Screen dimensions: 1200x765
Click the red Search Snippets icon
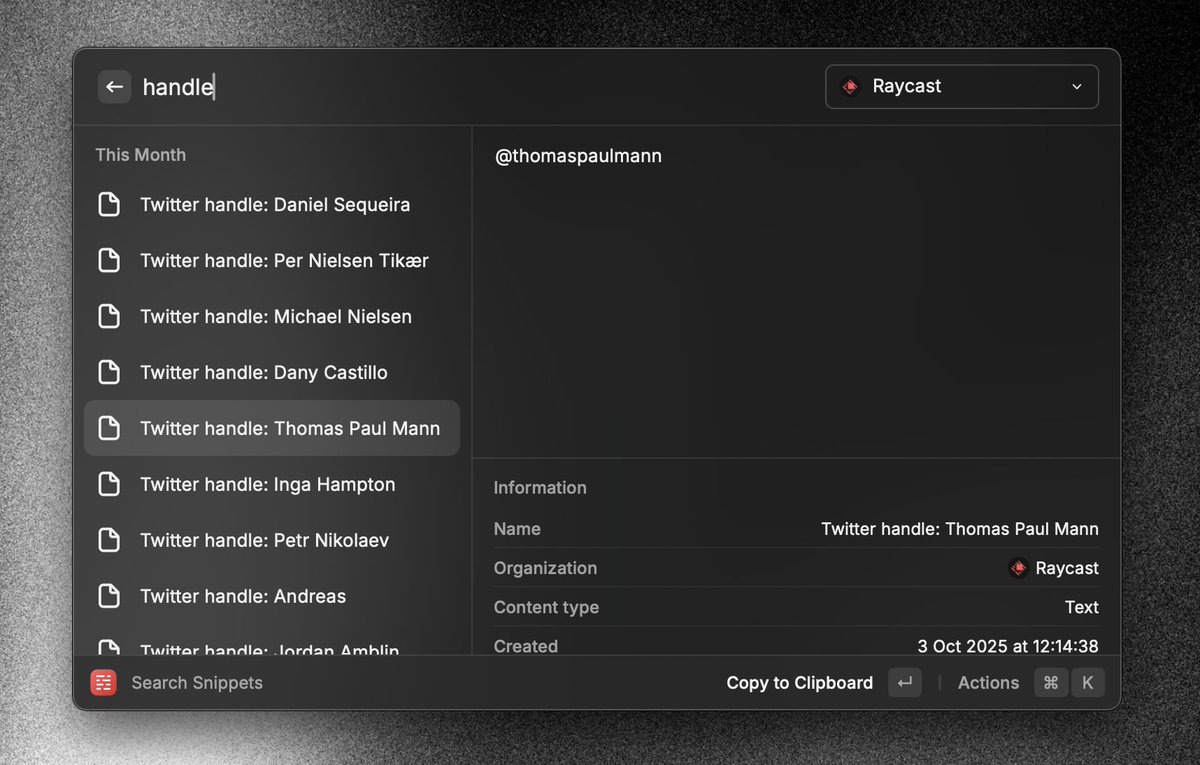103,683
